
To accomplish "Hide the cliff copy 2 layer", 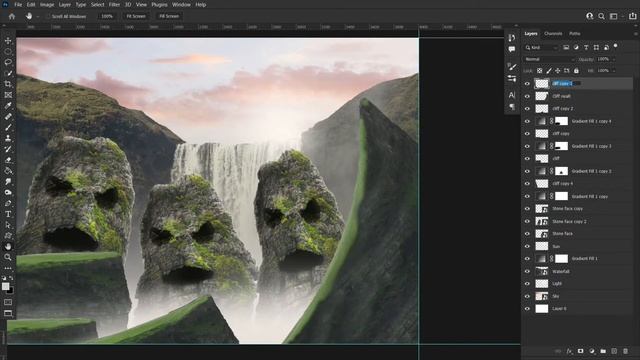I will click(x=527, y=109).
